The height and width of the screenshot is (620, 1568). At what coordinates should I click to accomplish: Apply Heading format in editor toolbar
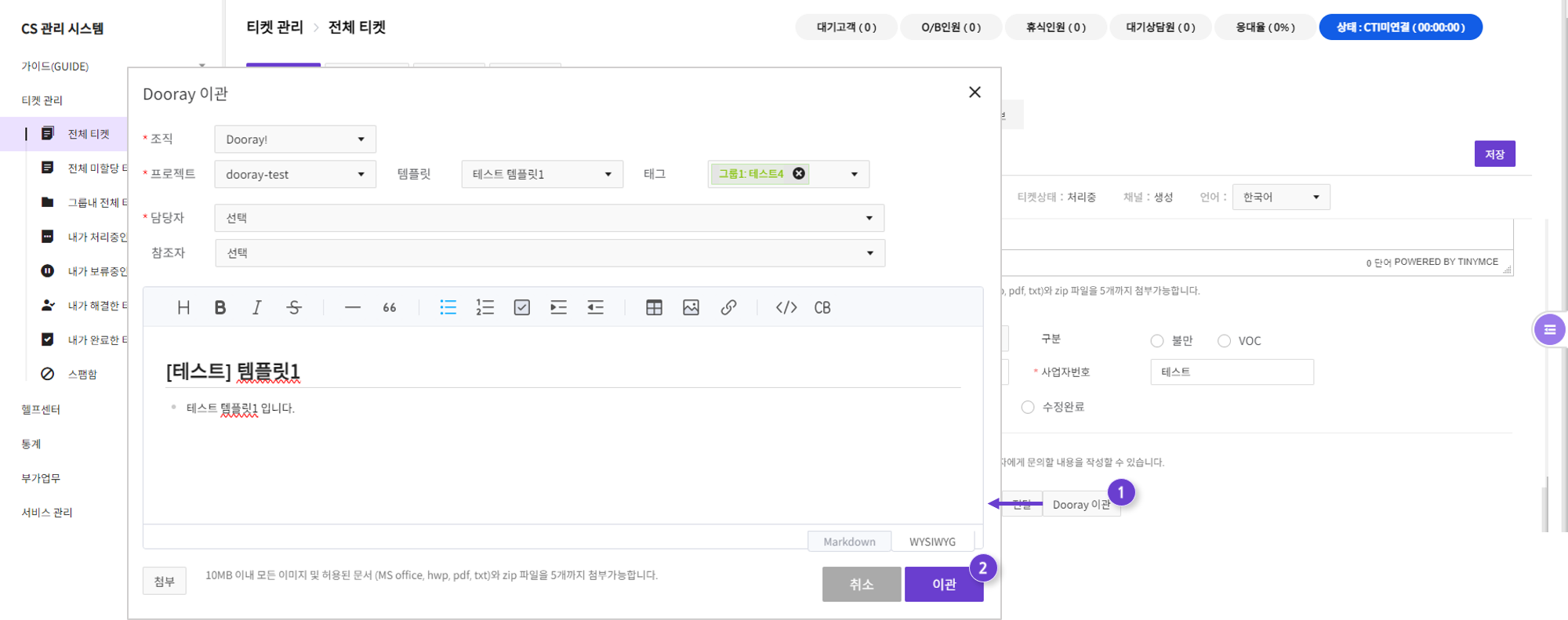[x=183, y=307]
